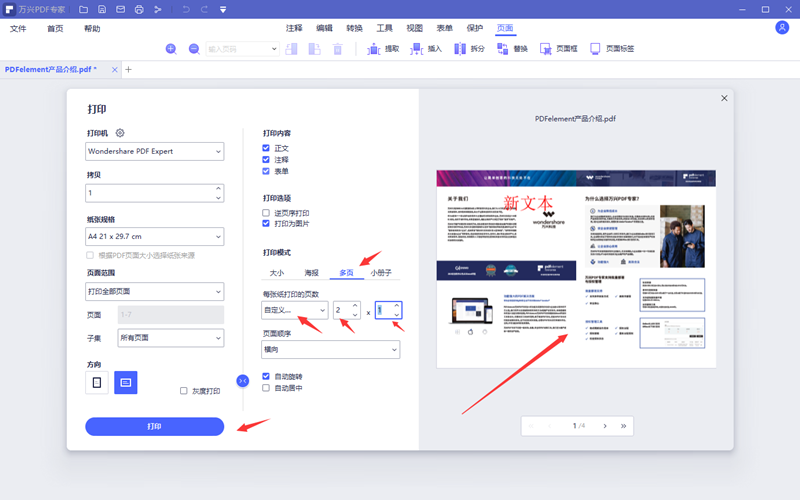Toggle the 灰度打印 grayscale checkbox
Image resolution: width=800 pixels, height=500 pixels.
[184, 391]
